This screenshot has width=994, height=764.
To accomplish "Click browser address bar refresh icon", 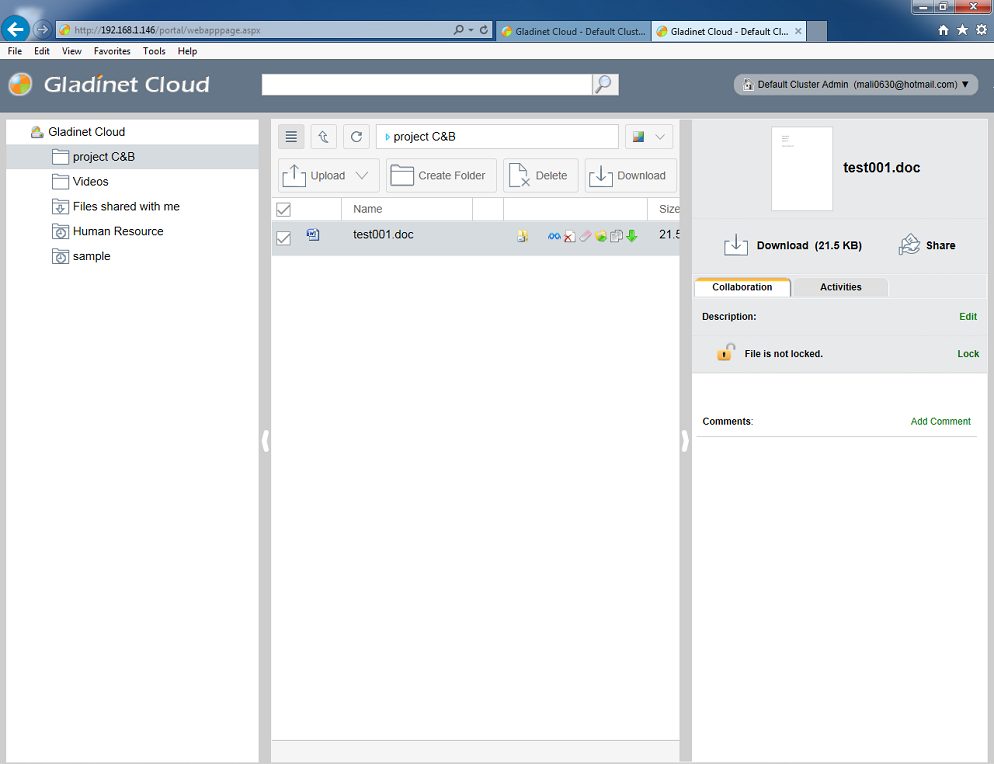I will (x=484, y=30).
